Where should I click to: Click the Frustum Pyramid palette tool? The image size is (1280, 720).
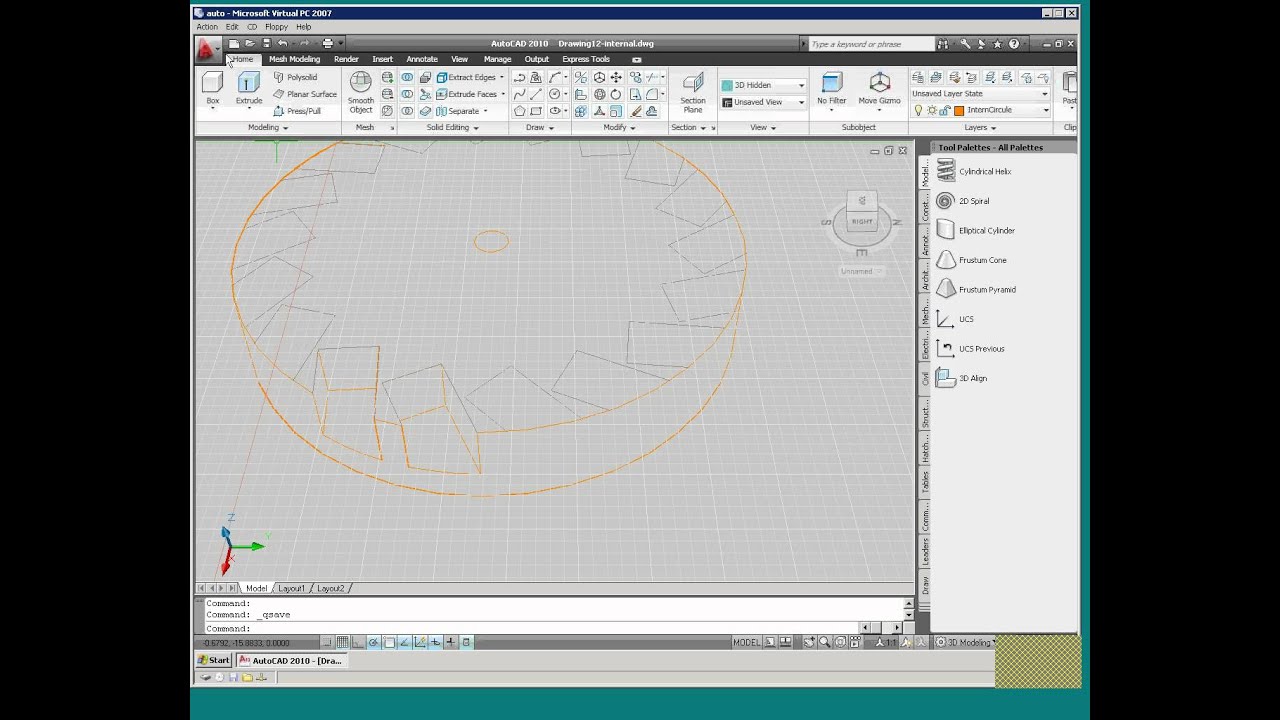click(x=976, y=289)
